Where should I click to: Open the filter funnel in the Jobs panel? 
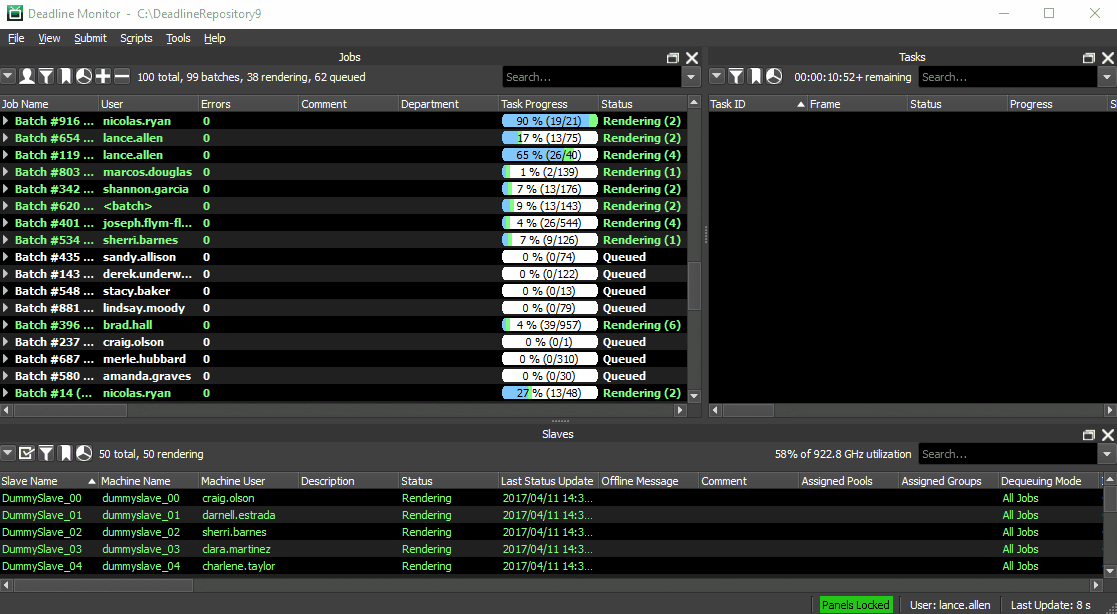[46, 76]
